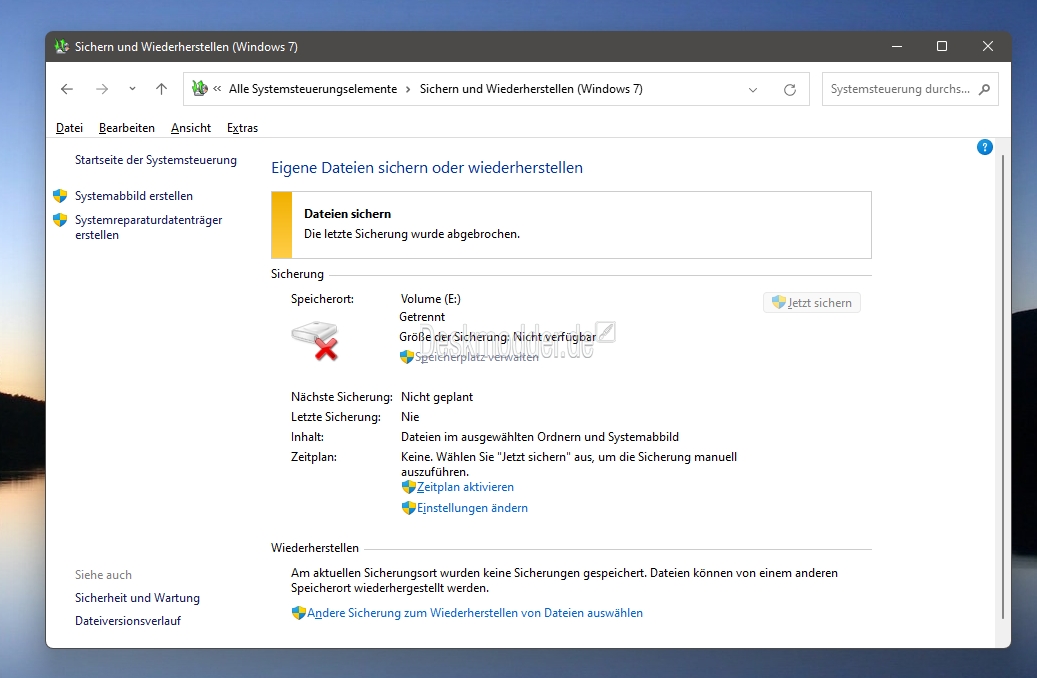Open the Extras menu
This screenshot has width=1037, height=678.
click(242, 128)
